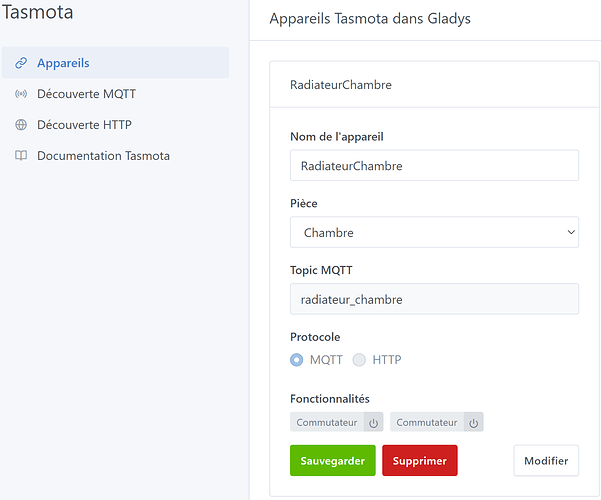Open Découverte MQTT section

(86, 94)
